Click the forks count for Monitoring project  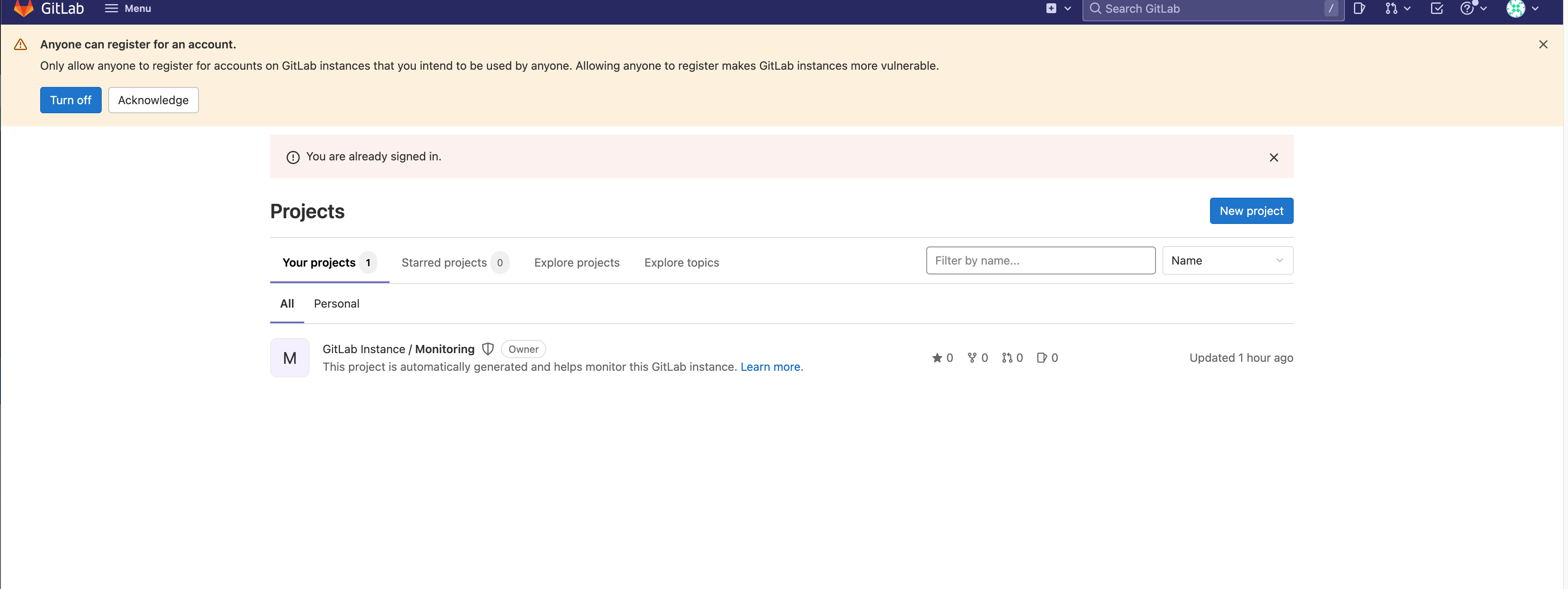click(977, 358)
